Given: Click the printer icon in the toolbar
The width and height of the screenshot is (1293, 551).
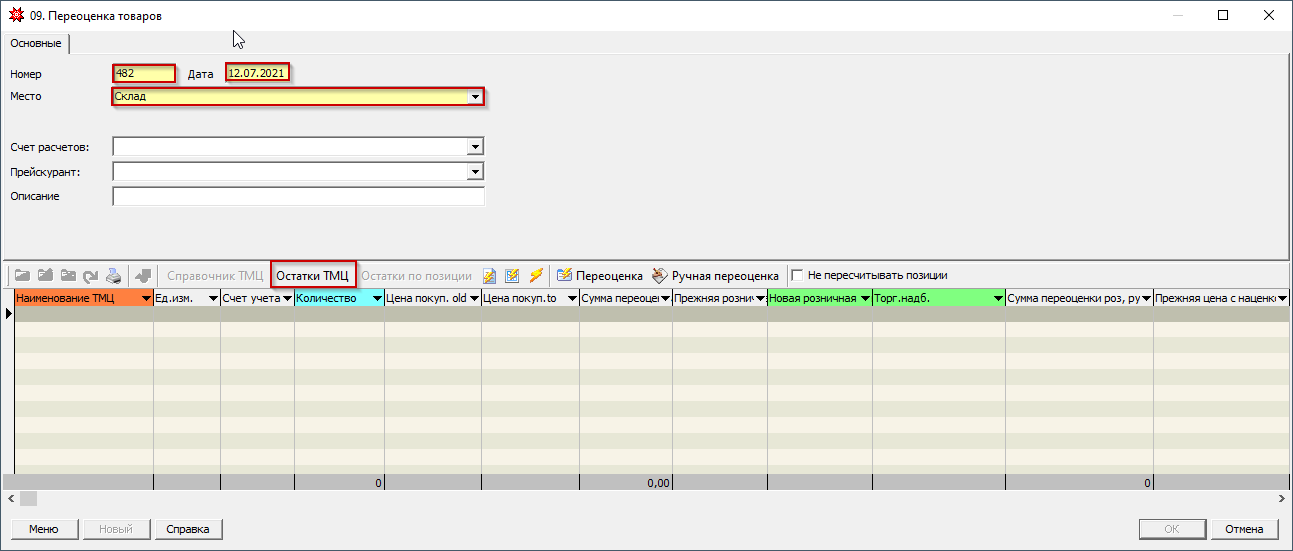Looking at the screenshot, I should pyautogui.click(x=114, y=276).
